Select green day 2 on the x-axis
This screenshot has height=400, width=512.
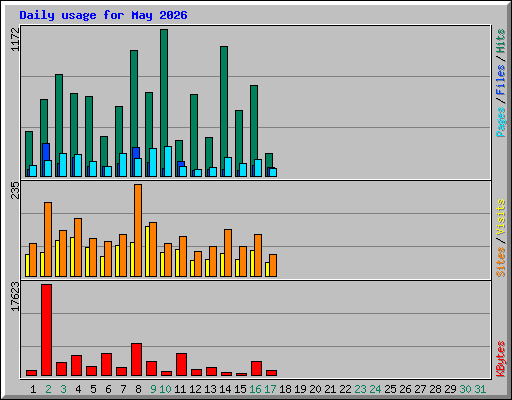pyautogui.click(x=48, y=389)
